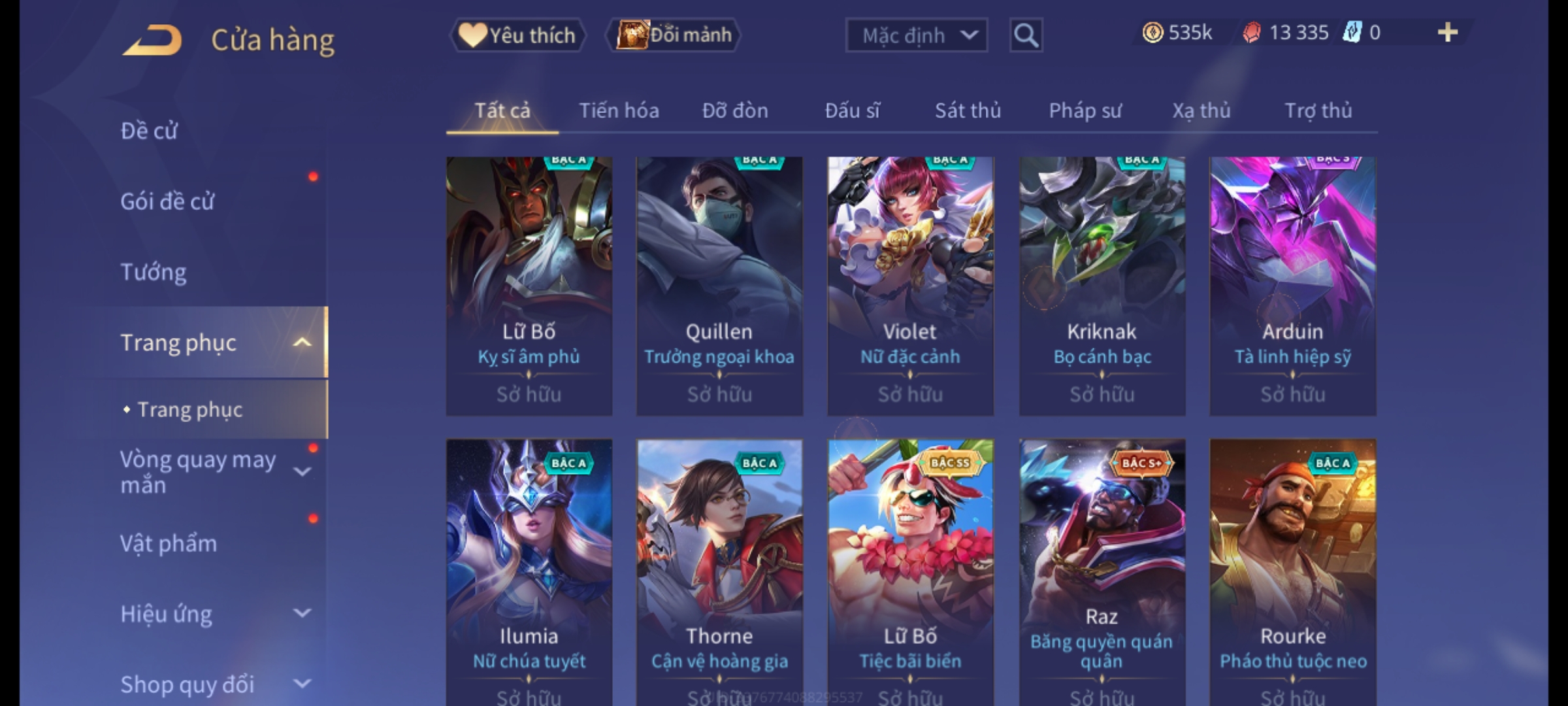Expand the Shop quy đổi section
Screen dimensions: 1568x706
click(x=302, y=684)
